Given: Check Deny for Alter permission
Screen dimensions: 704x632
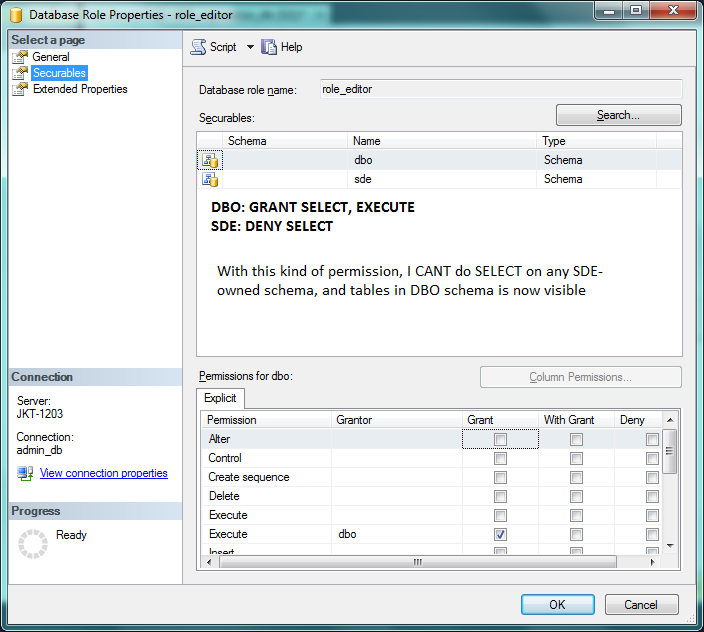Looking at the screenshot, I should click(652, 439).
